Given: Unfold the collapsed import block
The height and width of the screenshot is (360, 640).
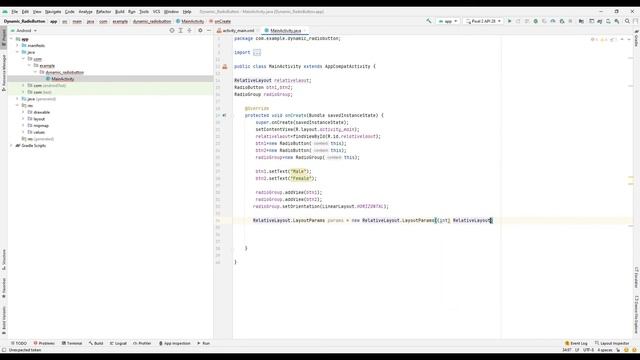Looking at the screenshot, I should [x=257, y=52].
